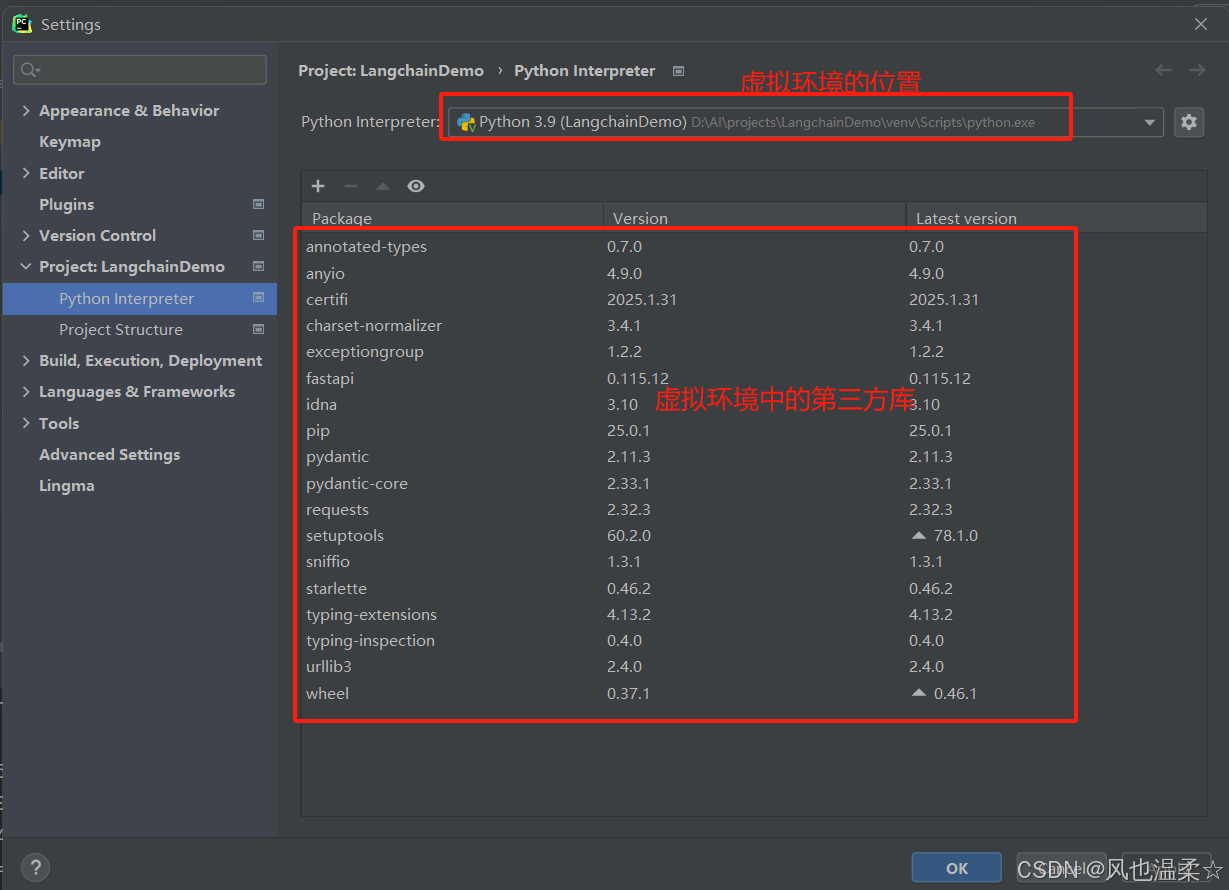The image size is (1229, 890).
Task: Select the typing-extensions package row
Action: [754, 614]
